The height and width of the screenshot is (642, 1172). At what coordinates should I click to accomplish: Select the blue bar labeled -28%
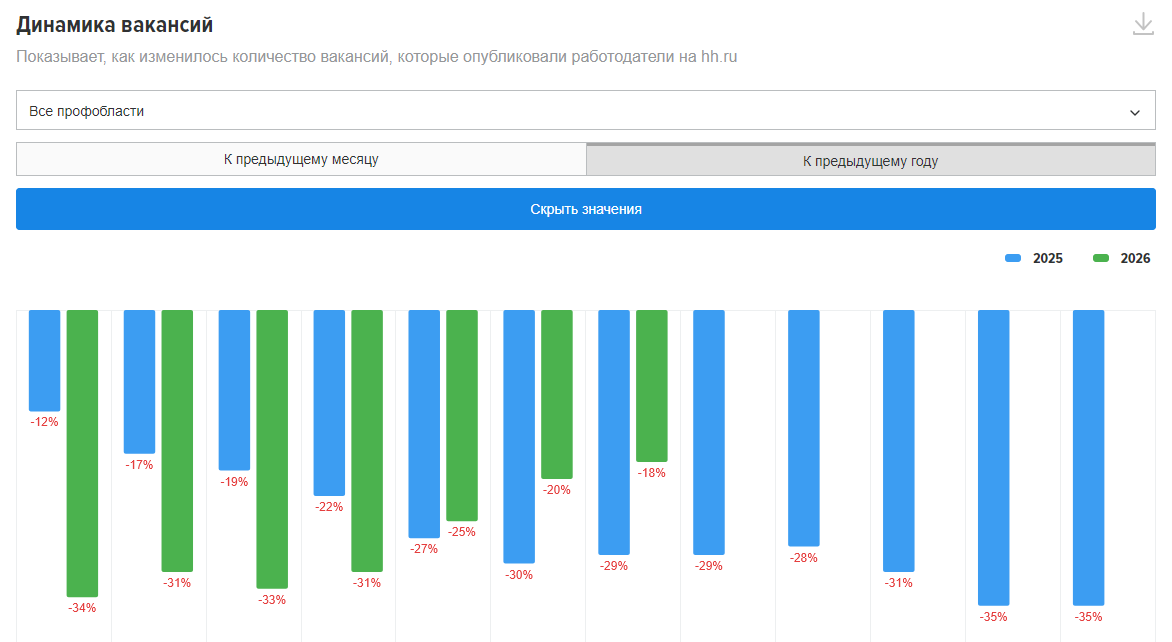[804, 428]
